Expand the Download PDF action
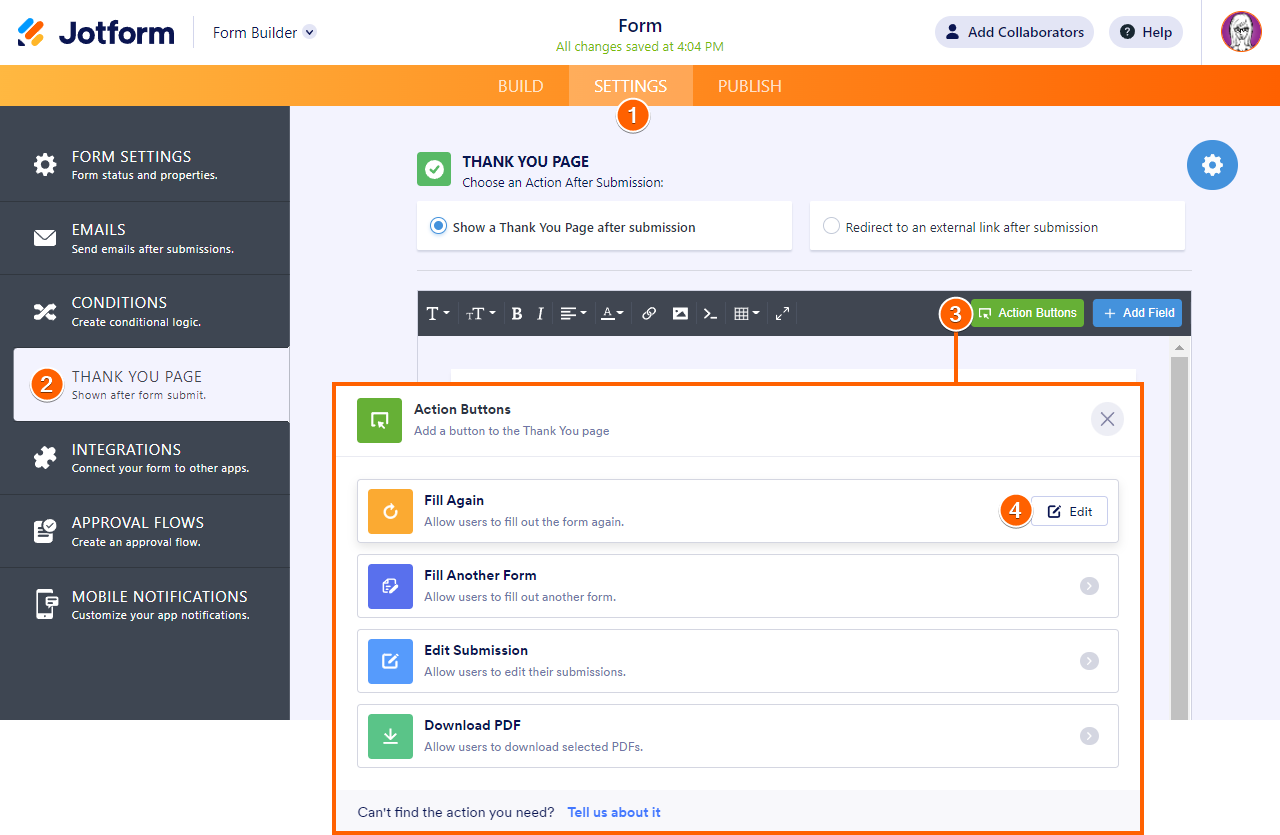This screenshot has height=835, width=1280. coord(1089,736)
